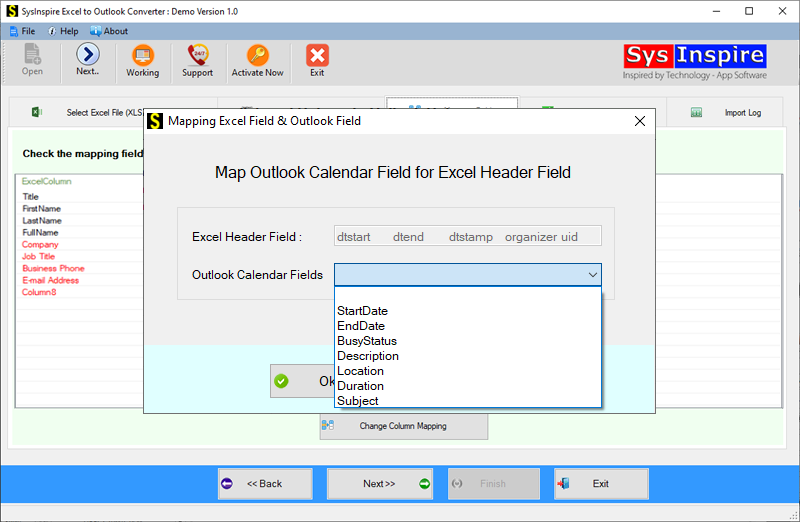Click the red Exit toolbar icon
The height and width of the screenshot is (522, 800).
coord(317,55)
